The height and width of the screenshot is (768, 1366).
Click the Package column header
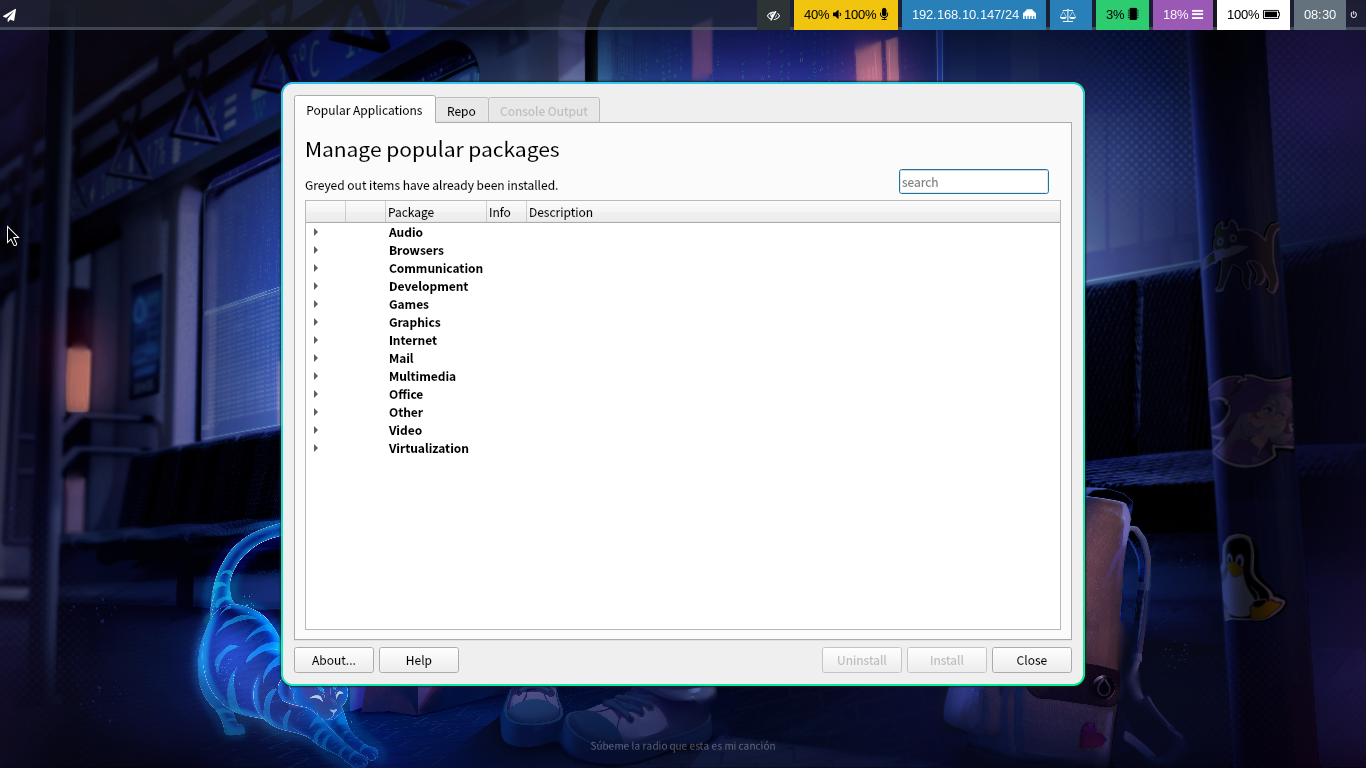pos(435,212)
